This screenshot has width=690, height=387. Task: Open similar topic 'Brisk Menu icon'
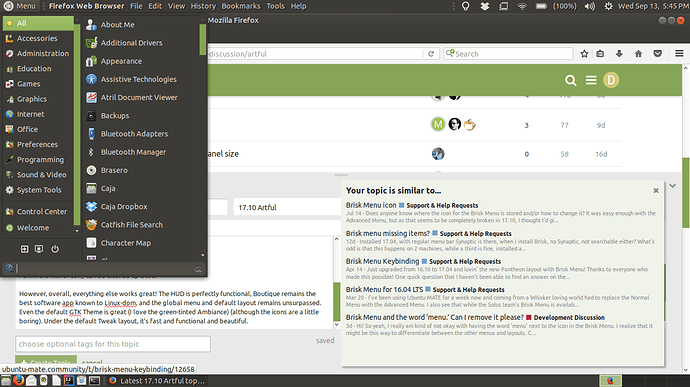[x=371, y=205]
